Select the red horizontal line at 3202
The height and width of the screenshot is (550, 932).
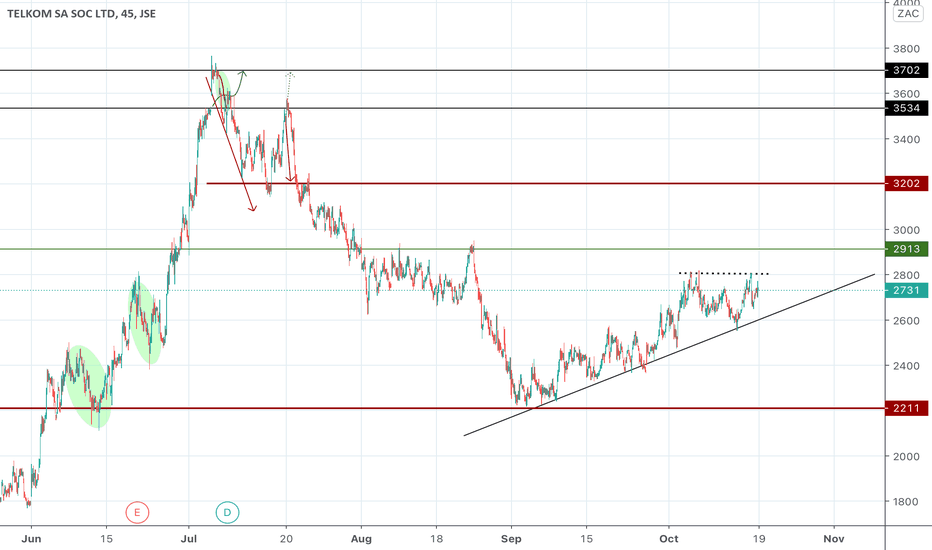(x=545, y=183)
